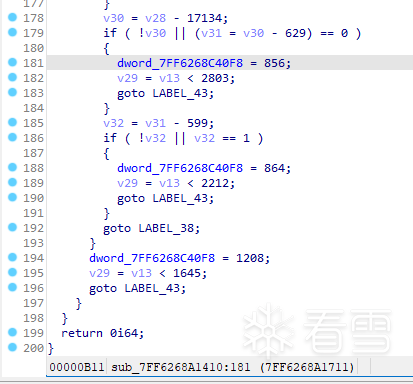
Task: Toggle breakpoint dot on line 195
Action: (12, 272)
